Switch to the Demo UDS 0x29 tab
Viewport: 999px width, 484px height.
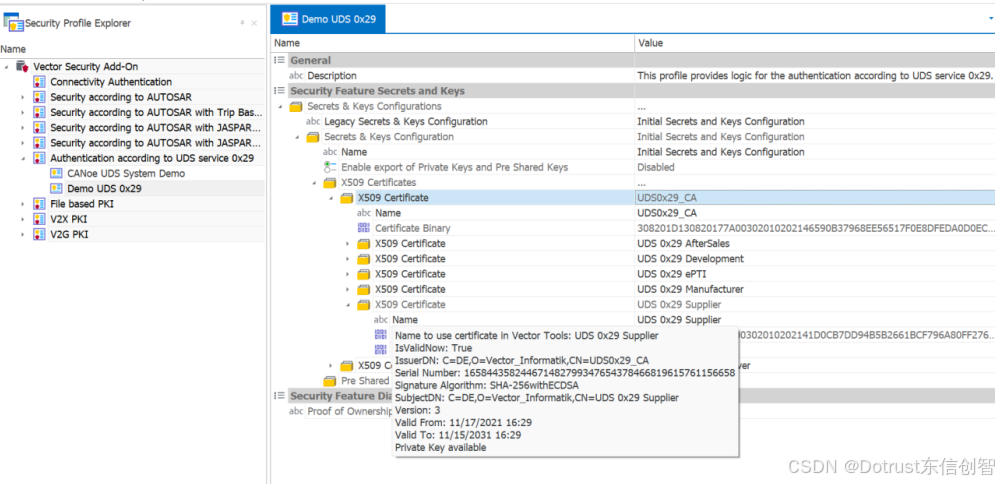point(328,19)
